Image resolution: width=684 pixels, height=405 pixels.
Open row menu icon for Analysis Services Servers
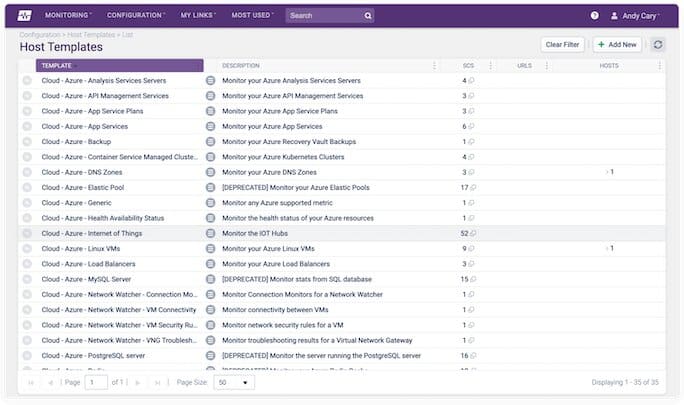click(x=210, y=80)
